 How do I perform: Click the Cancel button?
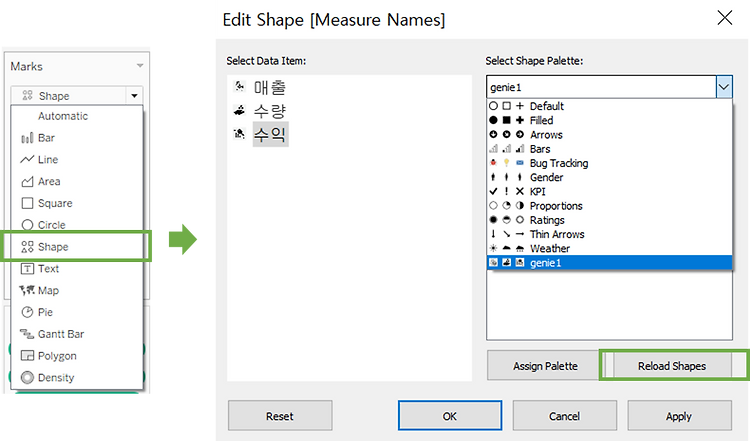(564, 416)
